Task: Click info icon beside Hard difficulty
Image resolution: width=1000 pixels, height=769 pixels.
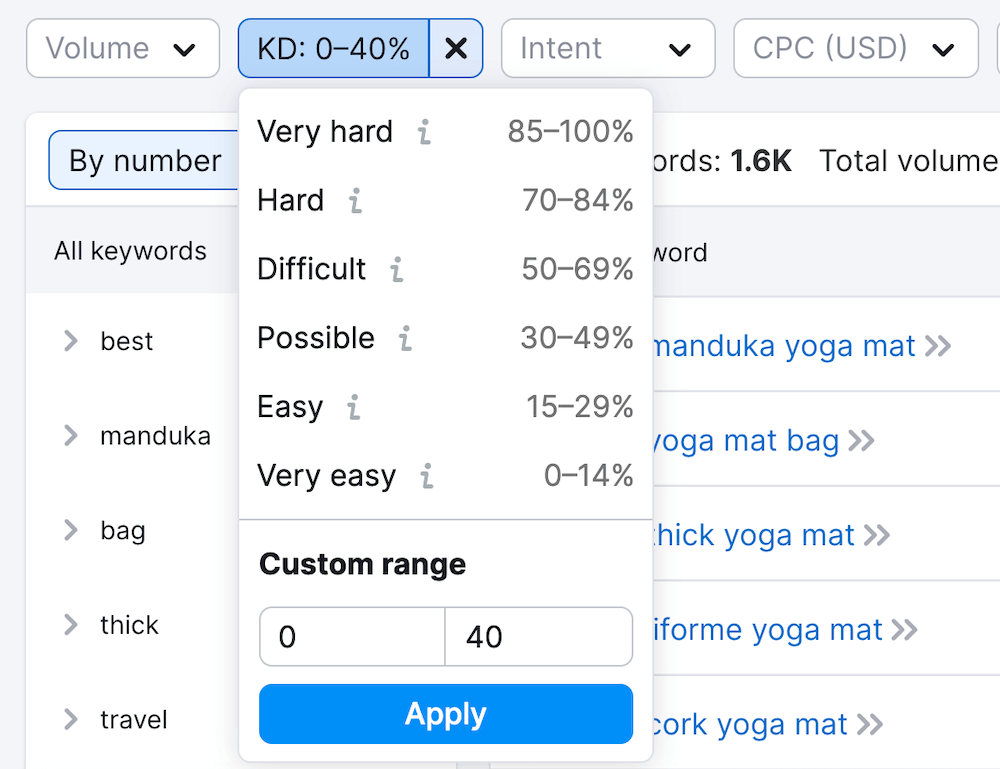Action: [355, 201]
